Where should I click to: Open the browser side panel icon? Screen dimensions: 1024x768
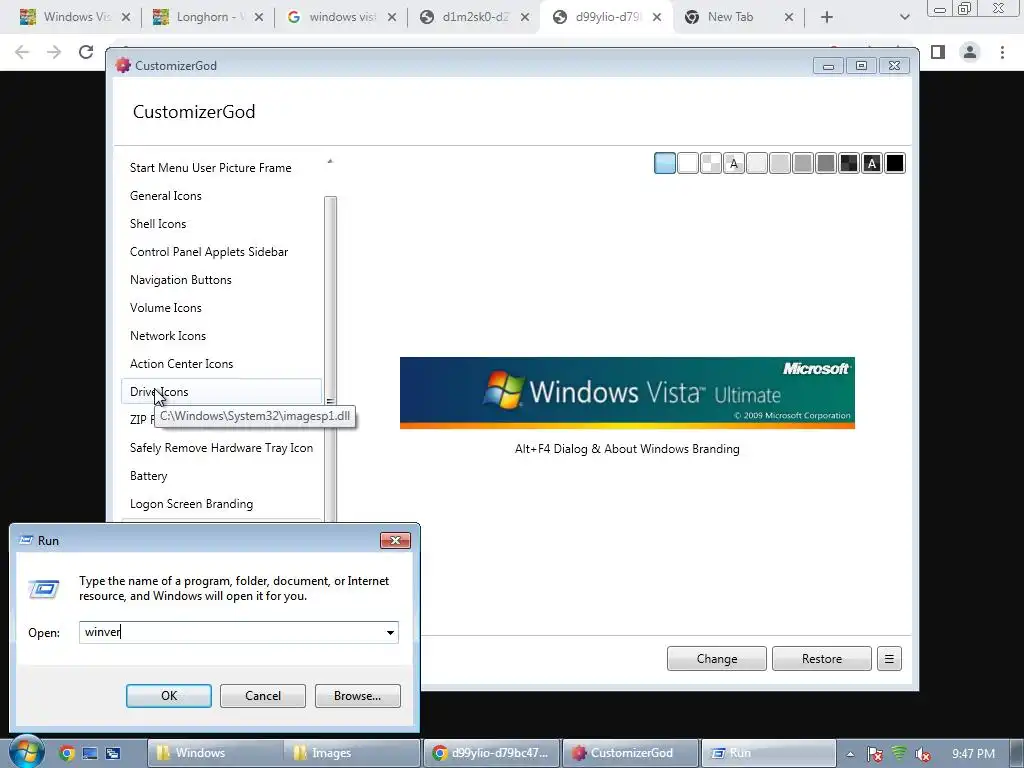938,52
